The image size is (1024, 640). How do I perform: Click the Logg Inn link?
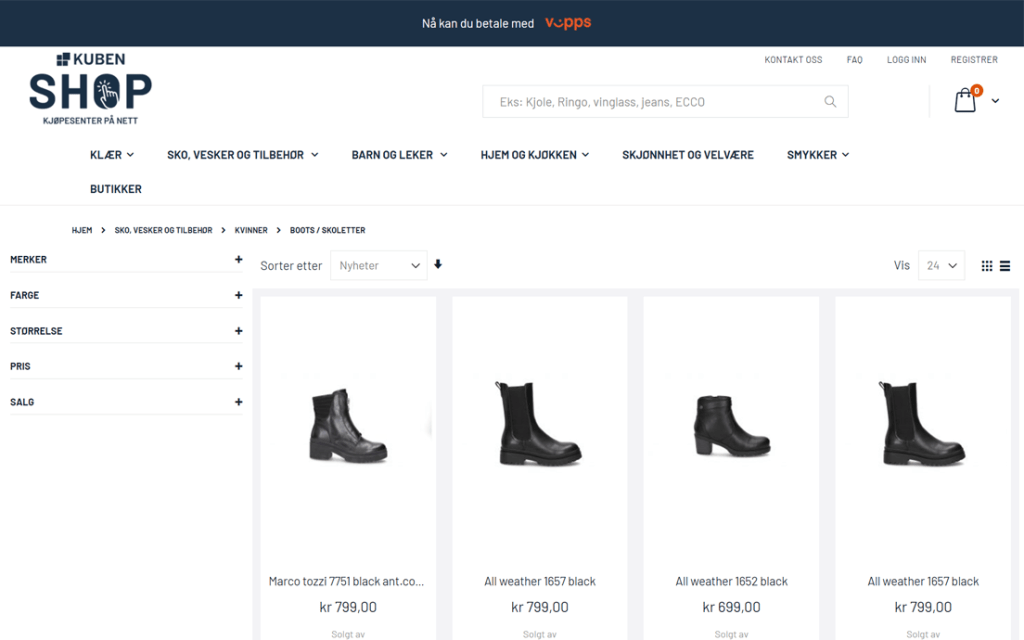click(x=906, y=59)
